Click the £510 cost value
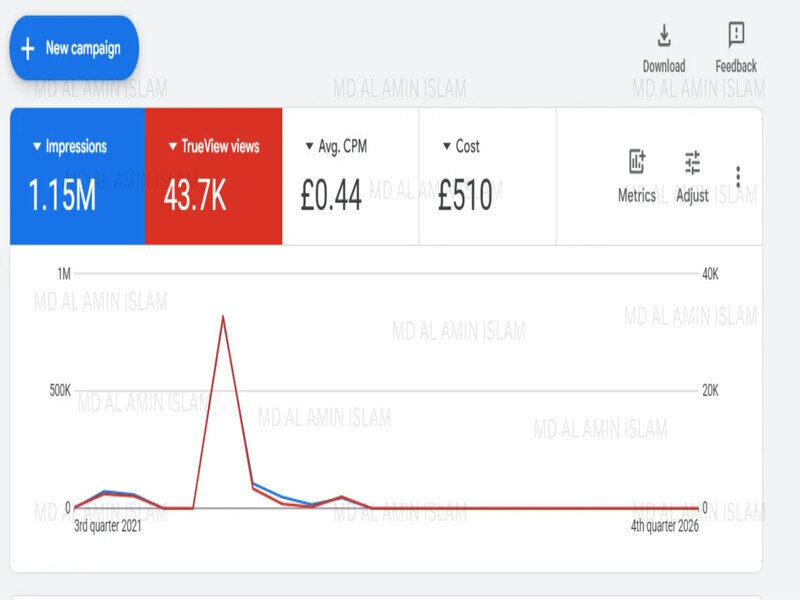Image resolution: width=800 pixels, height=600 pixels. 465,195
